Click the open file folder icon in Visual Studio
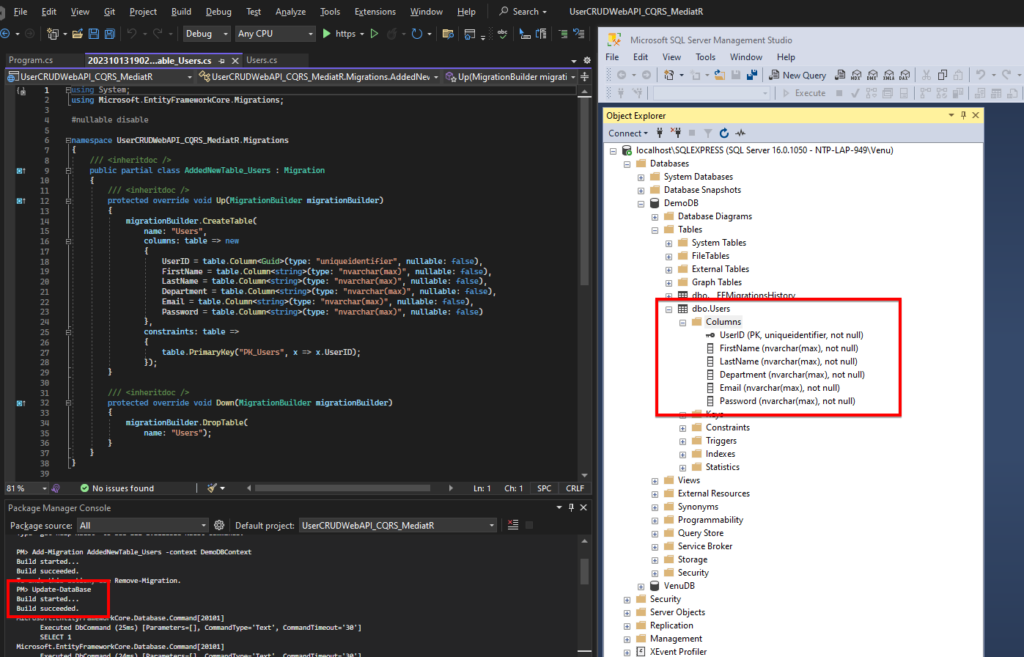The image size is (1024, 657). coord(77,33)
